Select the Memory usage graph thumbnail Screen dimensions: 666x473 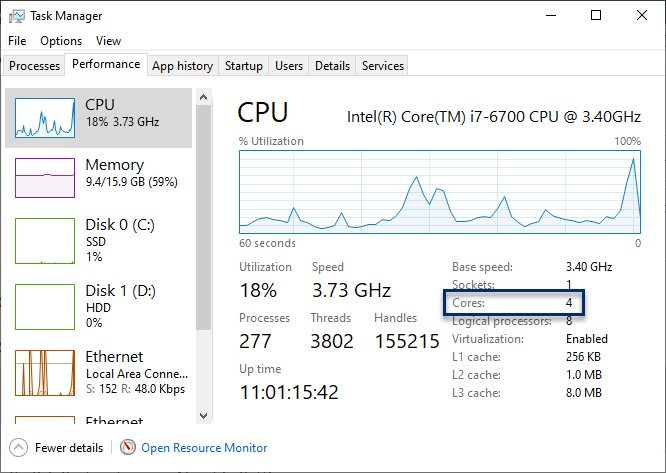44,177
